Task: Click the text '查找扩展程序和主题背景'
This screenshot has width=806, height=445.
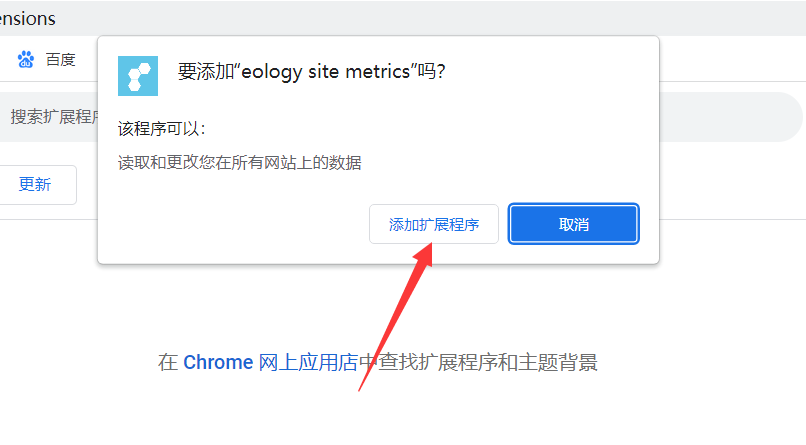Action: [x=478, y=362]
